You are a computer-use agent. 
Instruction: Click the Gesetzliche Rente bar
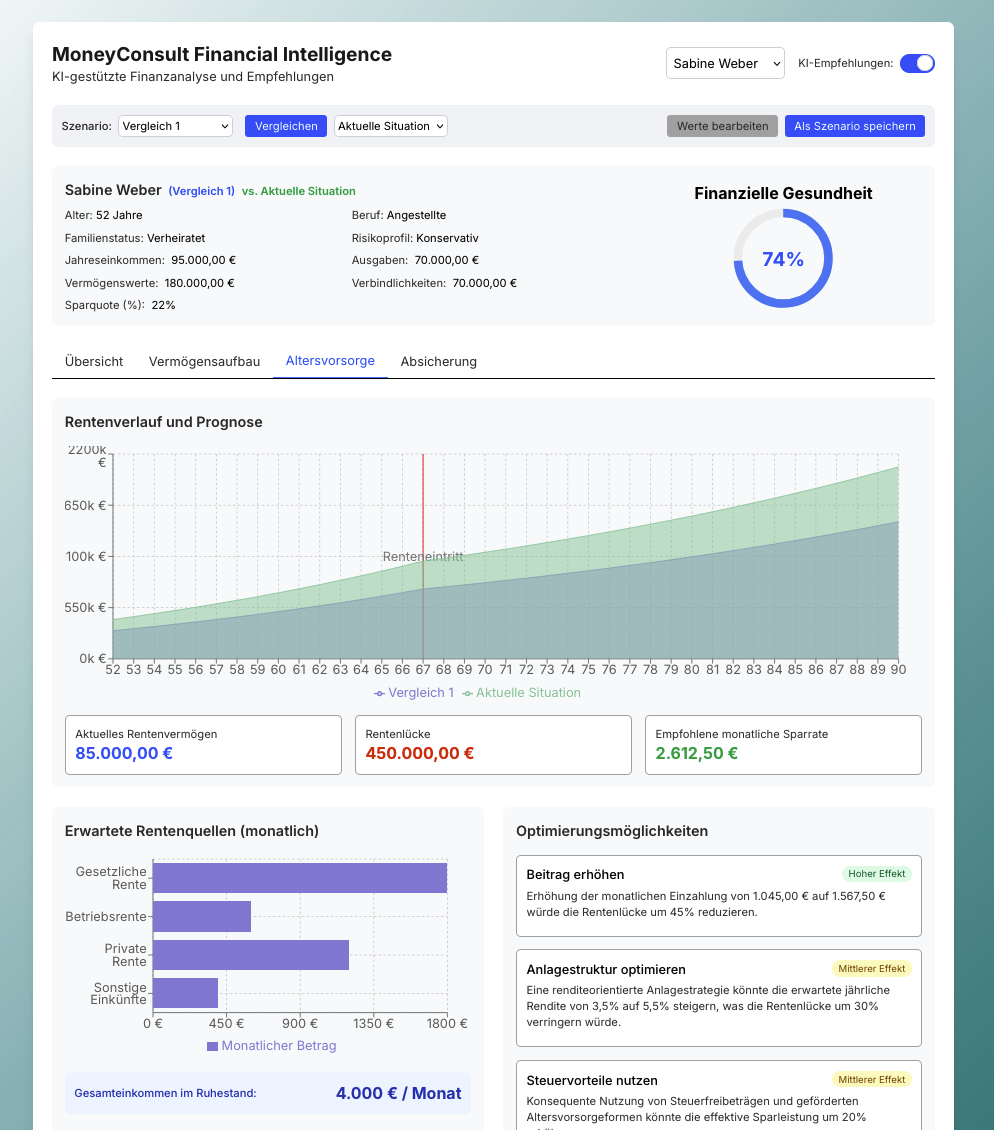300,878
